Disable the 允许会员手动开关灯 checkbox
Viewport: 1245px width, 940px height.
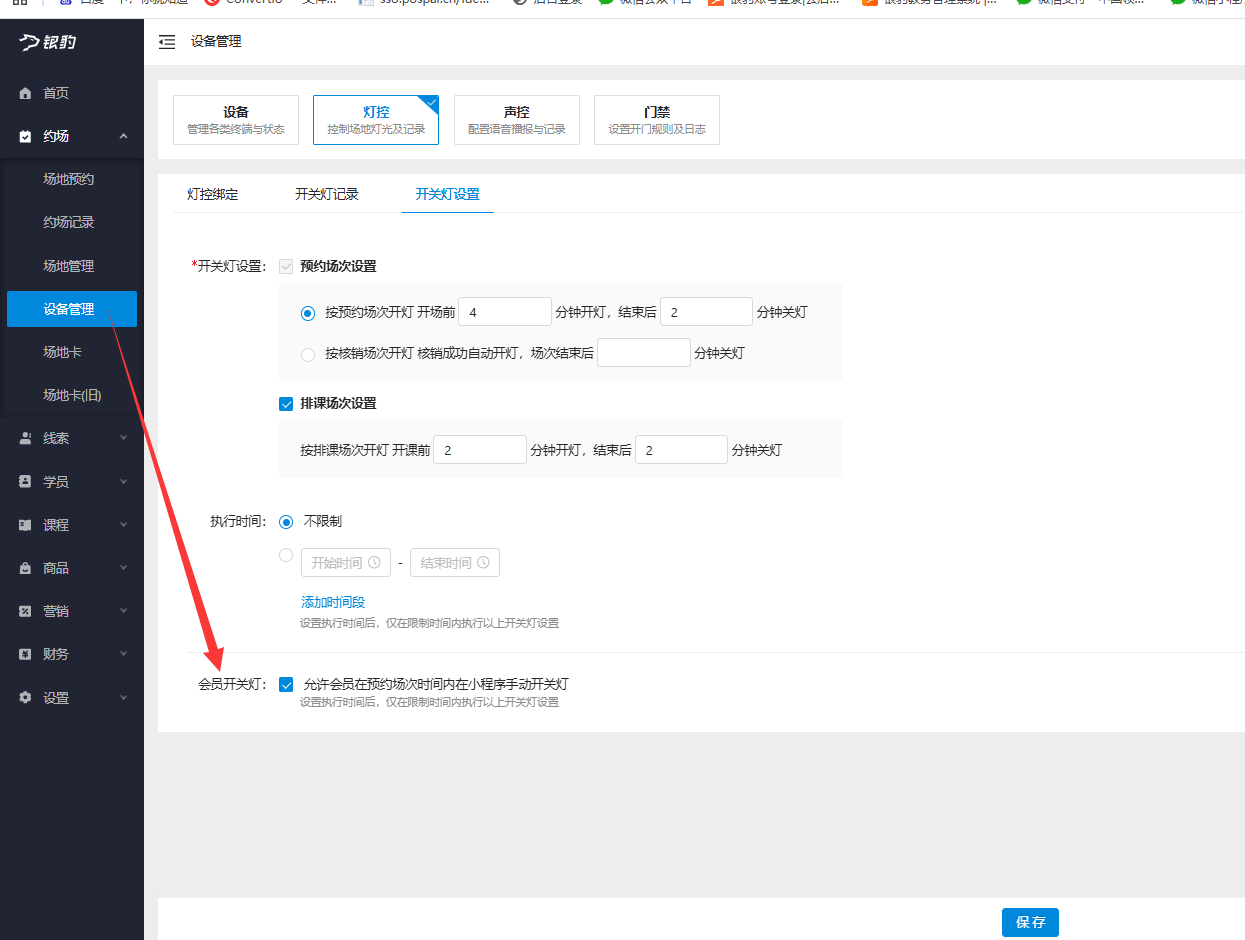tap(285, 684)
